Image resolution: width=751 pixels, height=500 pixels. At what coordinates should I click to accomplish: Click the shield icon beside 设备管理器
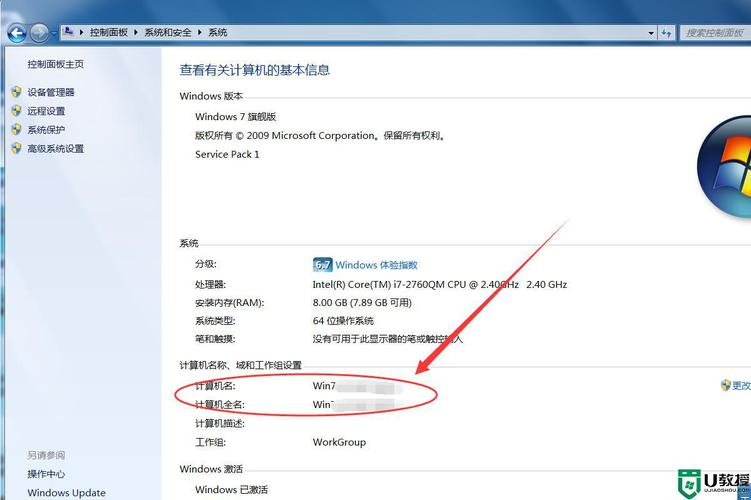click(x=16, y=92)
